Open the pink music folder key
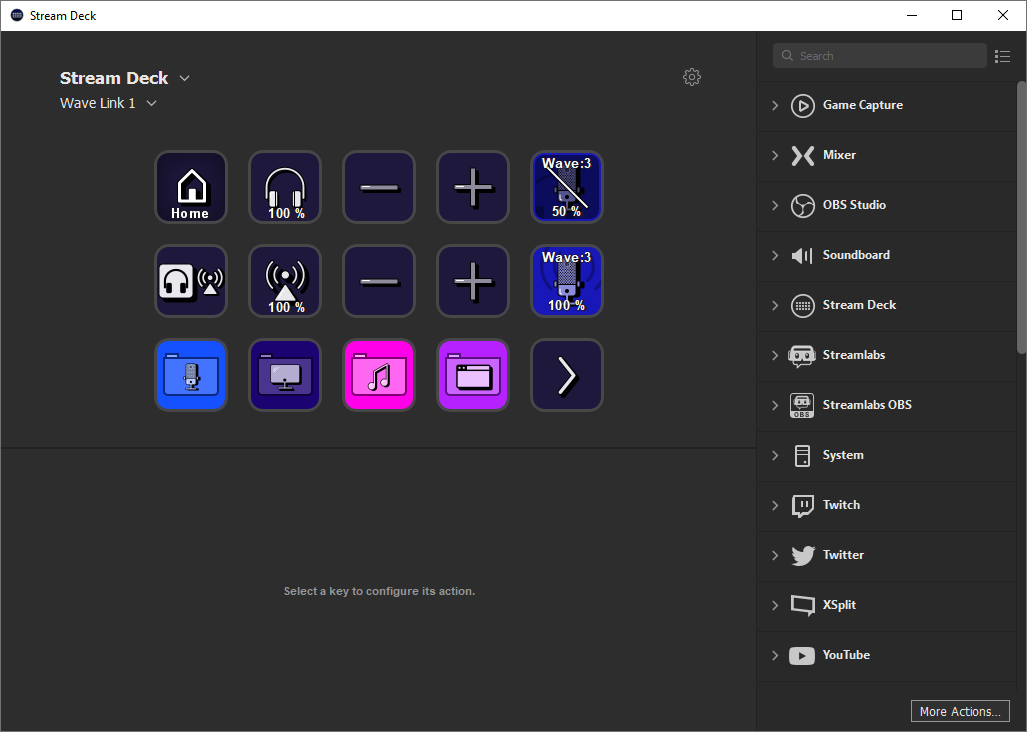The width and height of the screenshot is (1027, 732). [x=379, y=375]
